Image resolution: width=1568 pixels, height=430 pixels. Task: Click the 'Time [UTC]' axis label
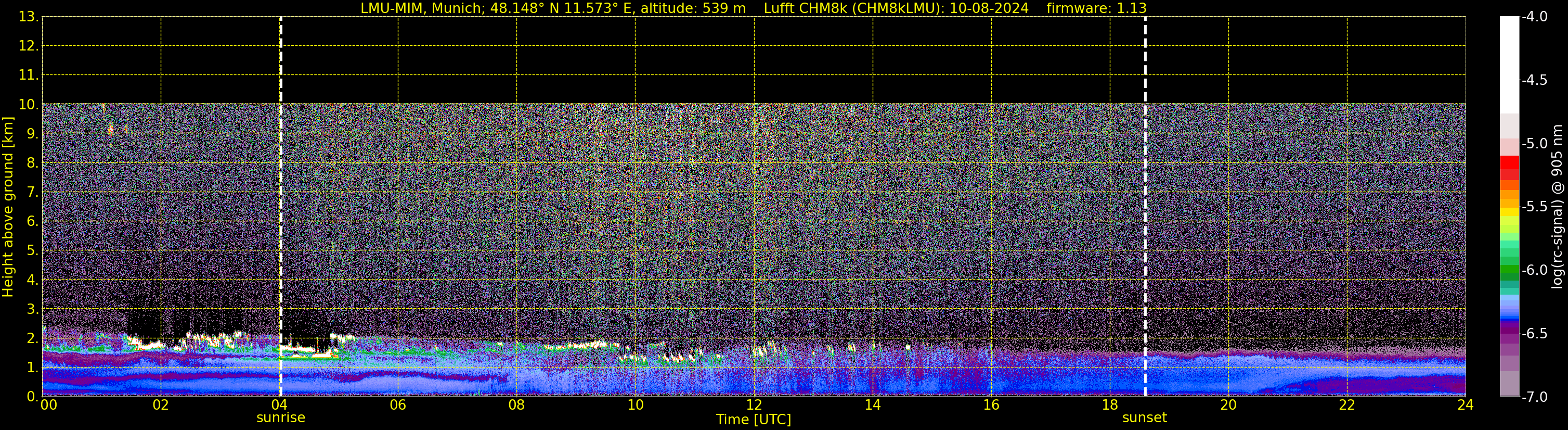pos(754,420)
